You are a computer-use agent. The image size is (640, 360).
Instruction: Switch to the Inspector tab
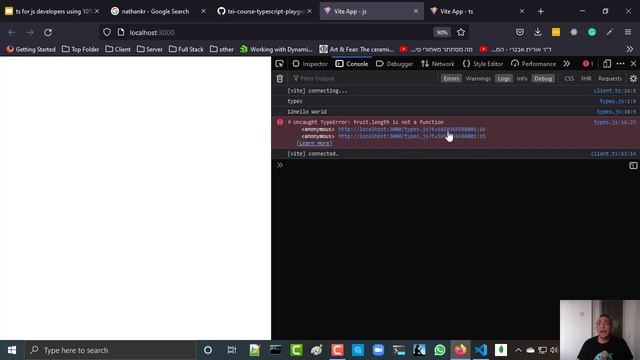click(310, 64)
